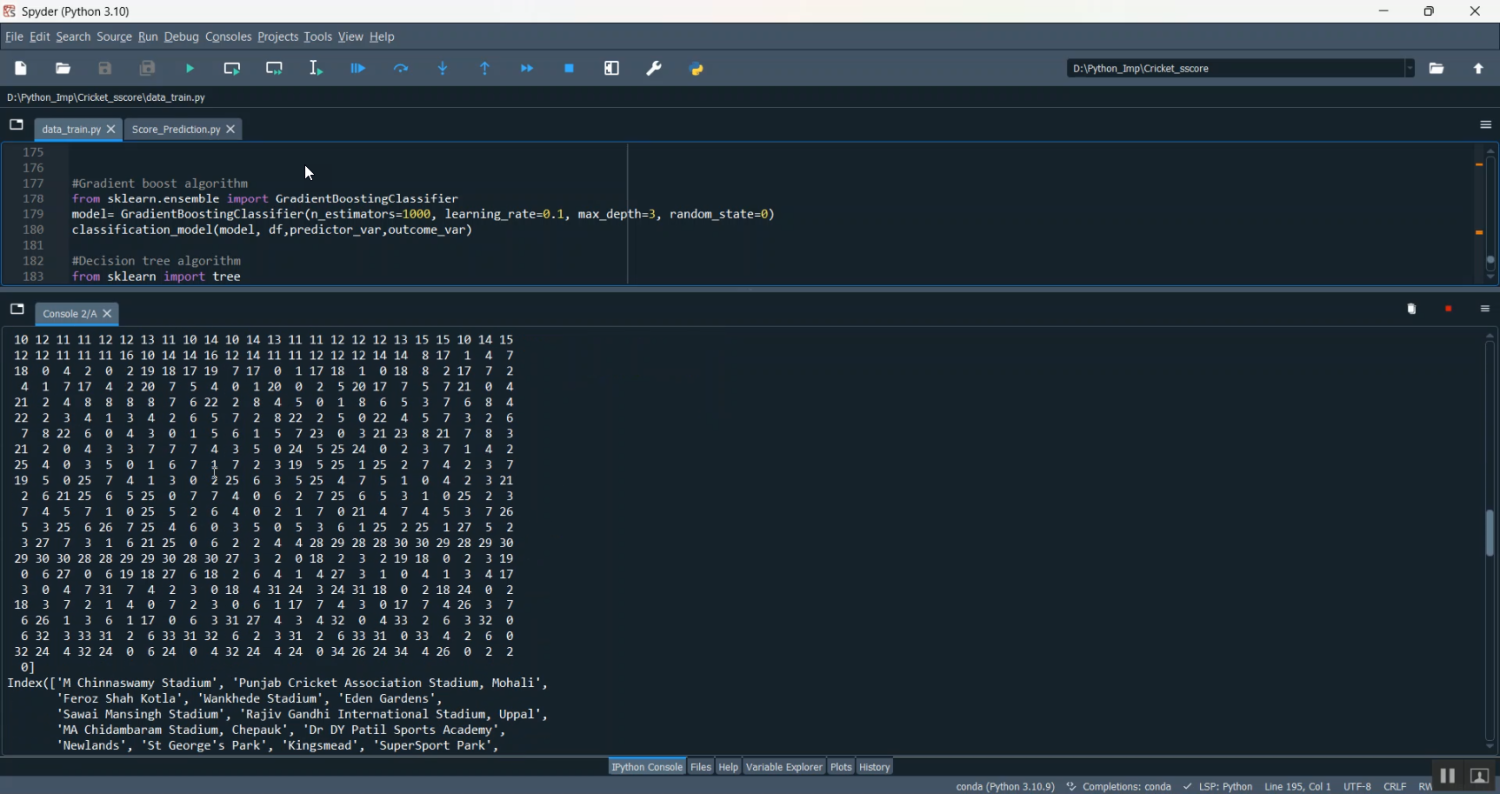1500x794 pixels.
Task: Open the editor pane options hamburger menu
Action: tap(1485, 125)
